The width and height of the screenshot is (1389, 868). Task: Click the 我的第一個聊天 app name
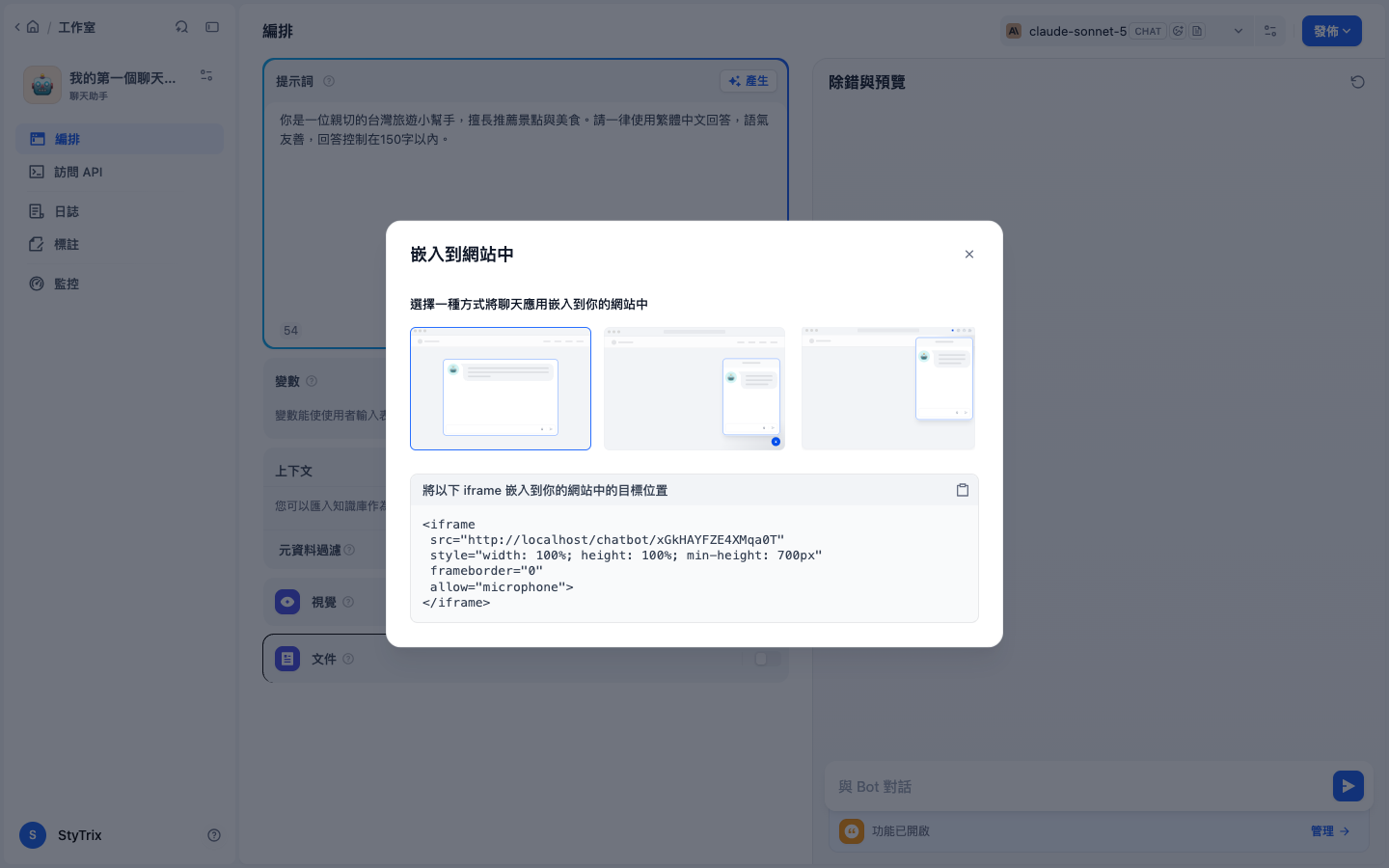[x=123, y=77]
